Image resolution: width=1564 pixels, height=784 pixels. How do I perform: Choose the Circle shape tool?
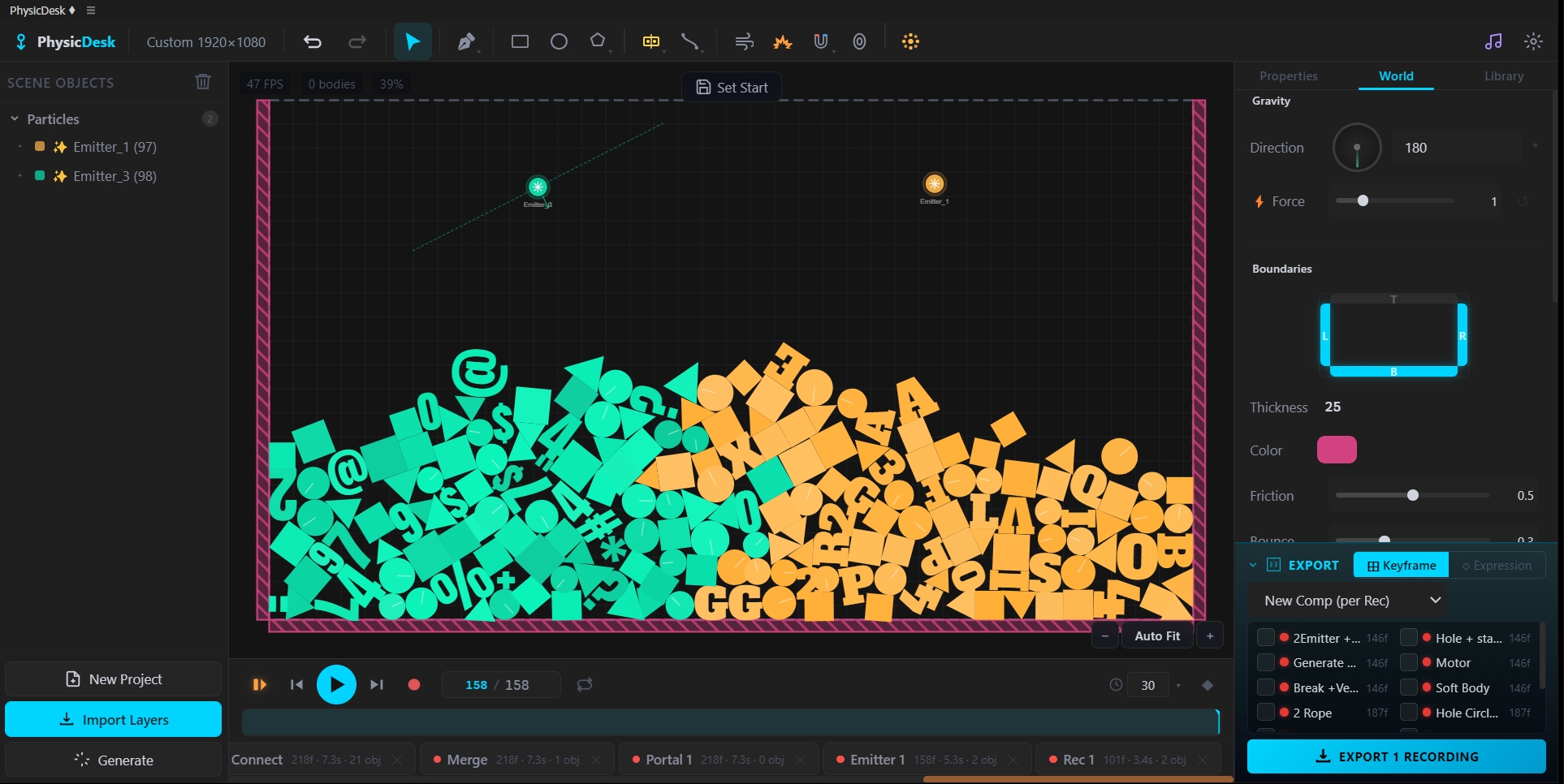pyautogui.click(x=559, y=41)
